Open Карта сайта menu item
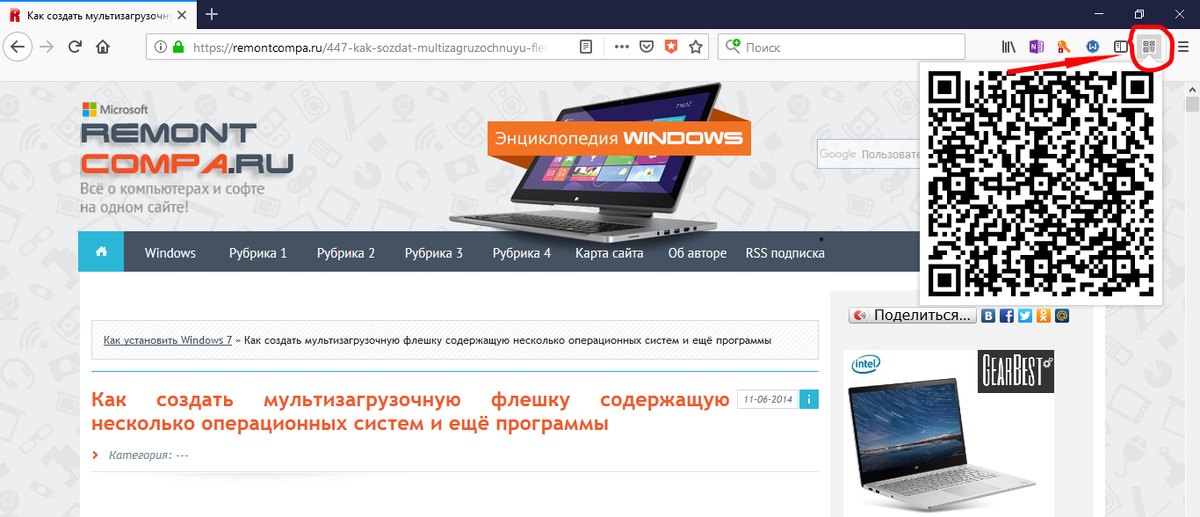This screenshot has width=1200, height=517. coord(609,253)
